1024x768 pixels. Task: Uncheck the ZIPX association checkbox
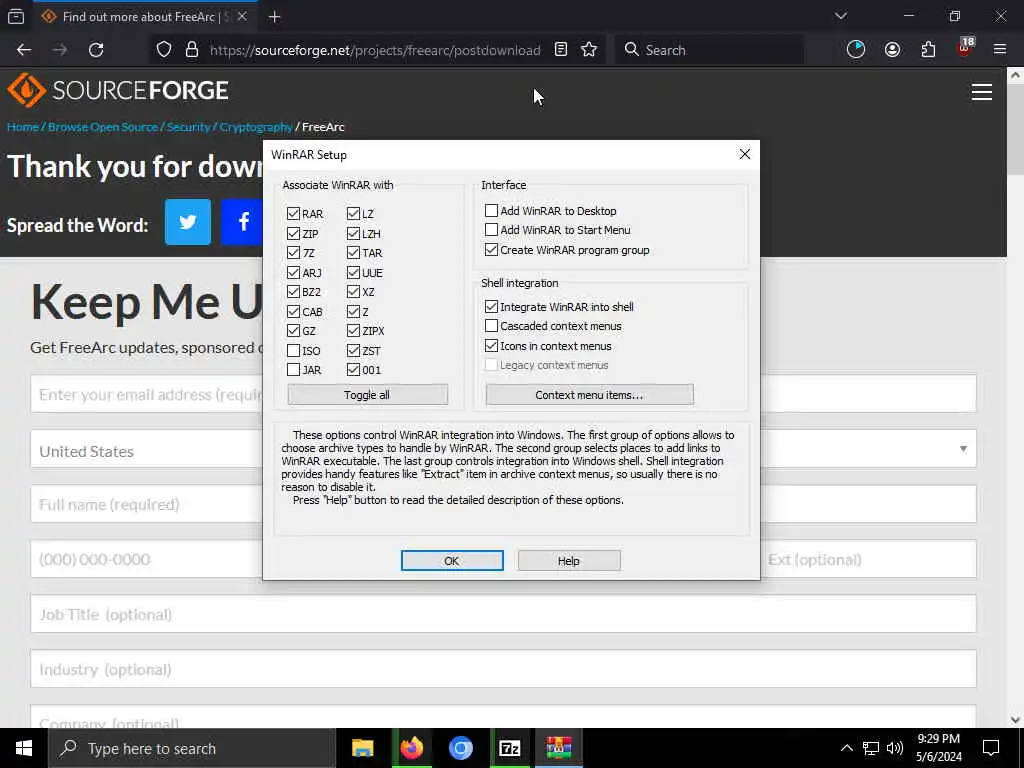click(353, 331)
